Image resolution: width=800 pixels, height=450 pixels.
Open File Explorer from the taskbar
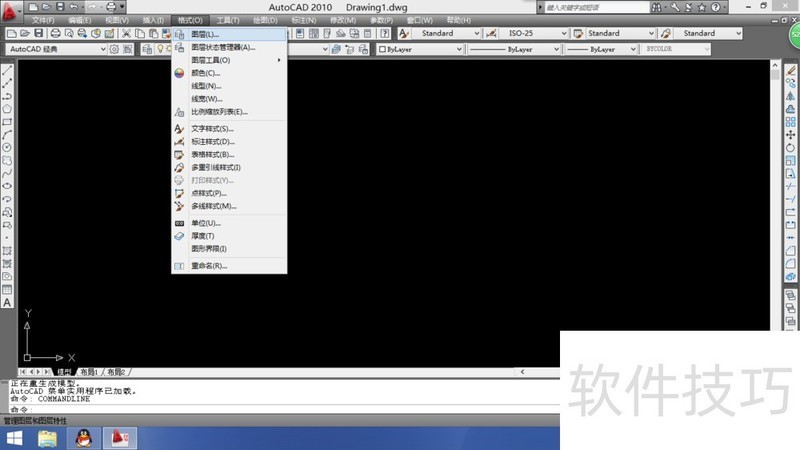[x=47, y=439]
